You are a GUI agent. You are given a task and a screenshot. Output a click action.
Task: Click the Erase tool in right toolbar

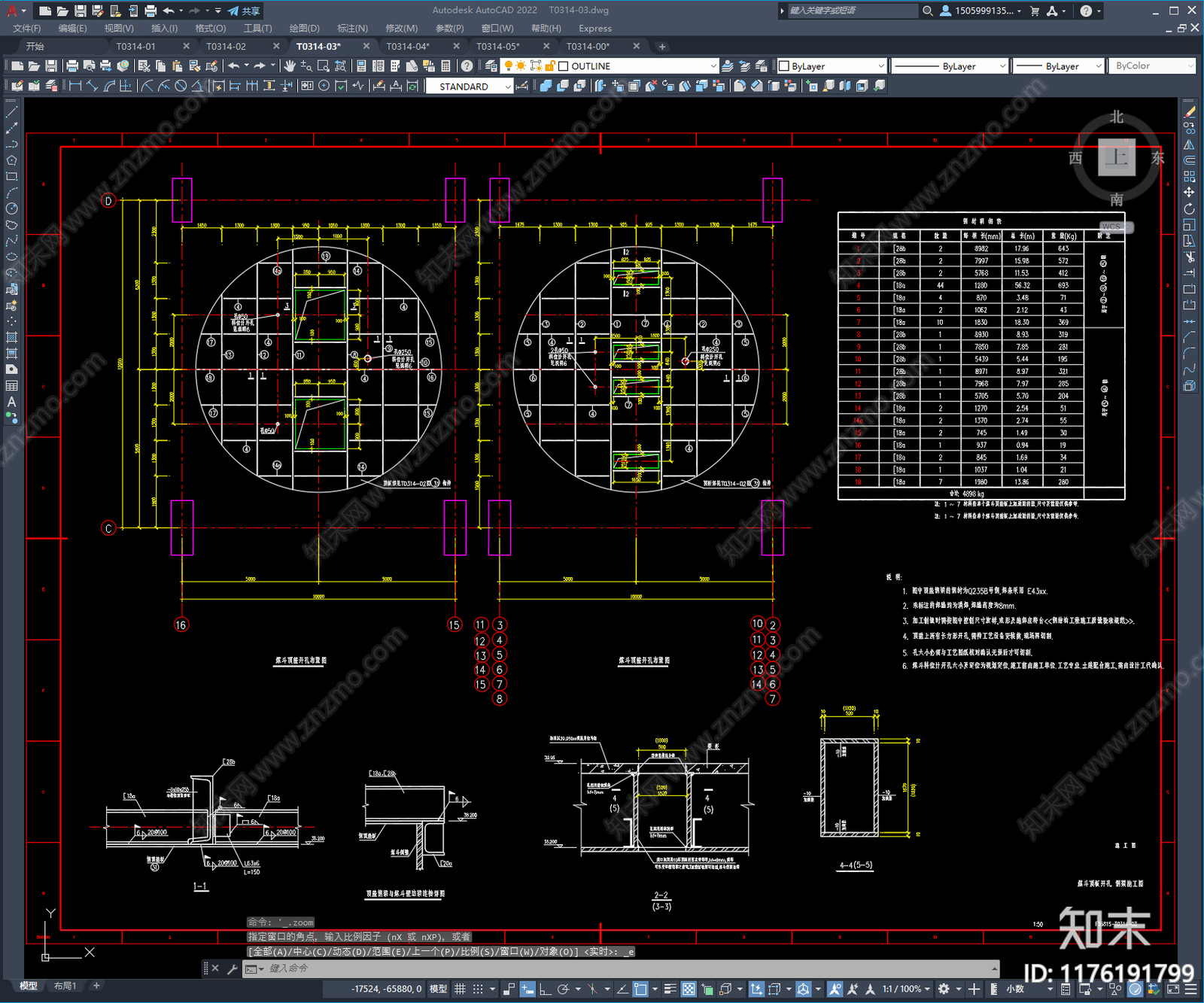coord(1189,111)
